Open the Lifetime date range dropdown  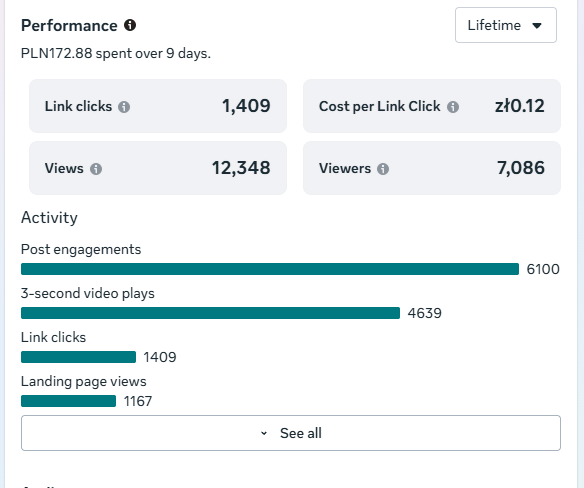(x=506, y=25)
